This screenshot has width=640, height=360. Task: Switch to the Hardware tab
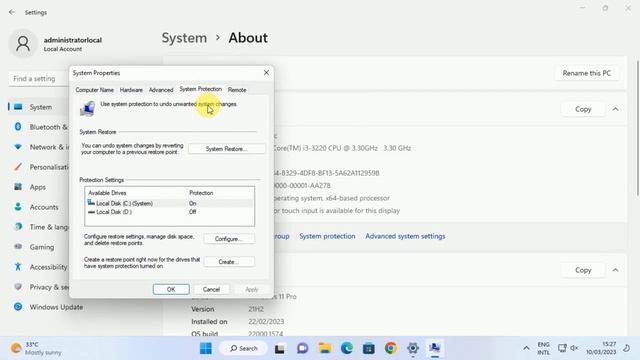point(131,90)
